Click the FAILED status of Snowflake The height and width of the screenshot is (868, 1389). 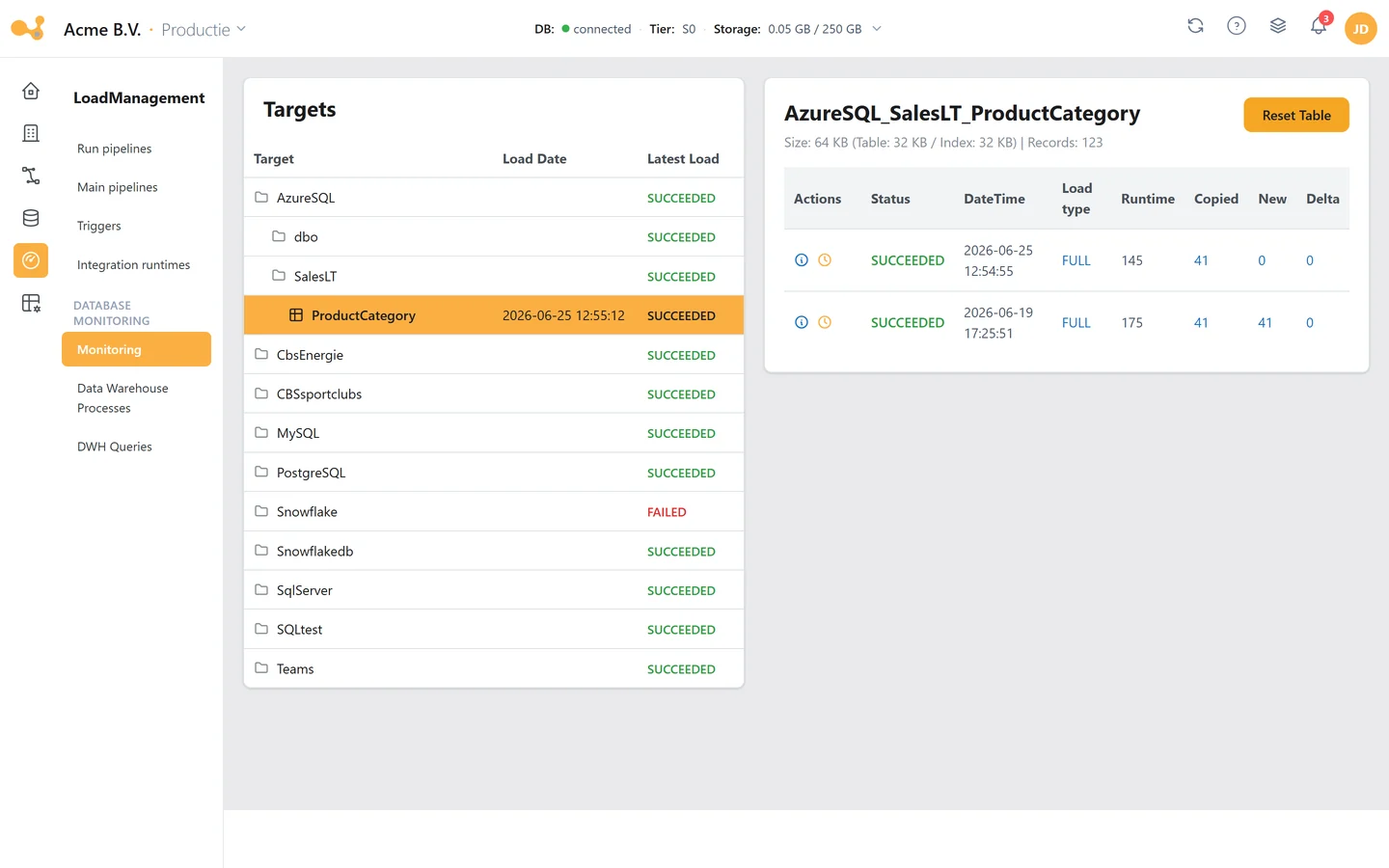[x=667, y=512]
